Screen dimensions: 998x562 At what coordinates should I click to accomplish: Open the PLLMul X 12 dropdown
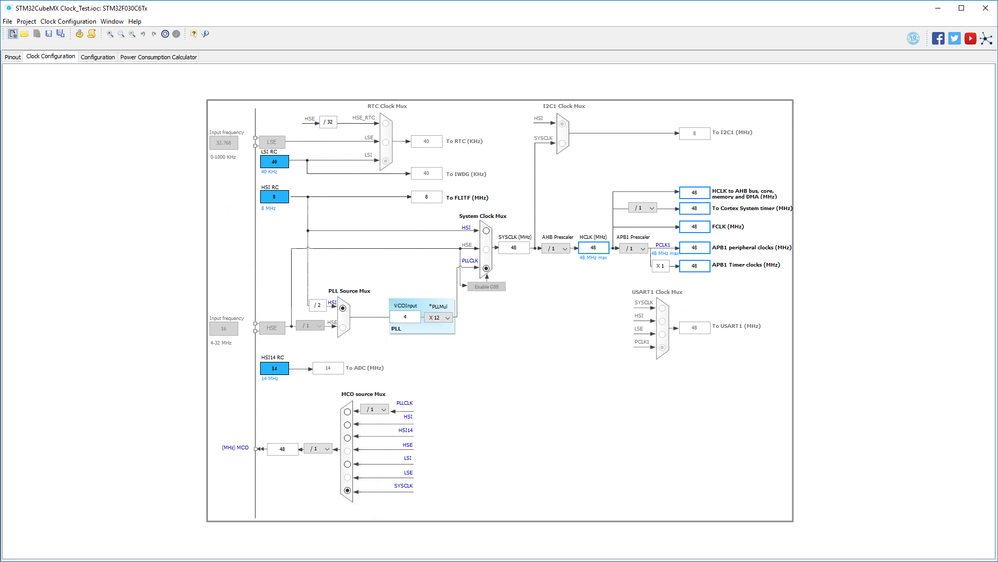(x=439, y=318)
